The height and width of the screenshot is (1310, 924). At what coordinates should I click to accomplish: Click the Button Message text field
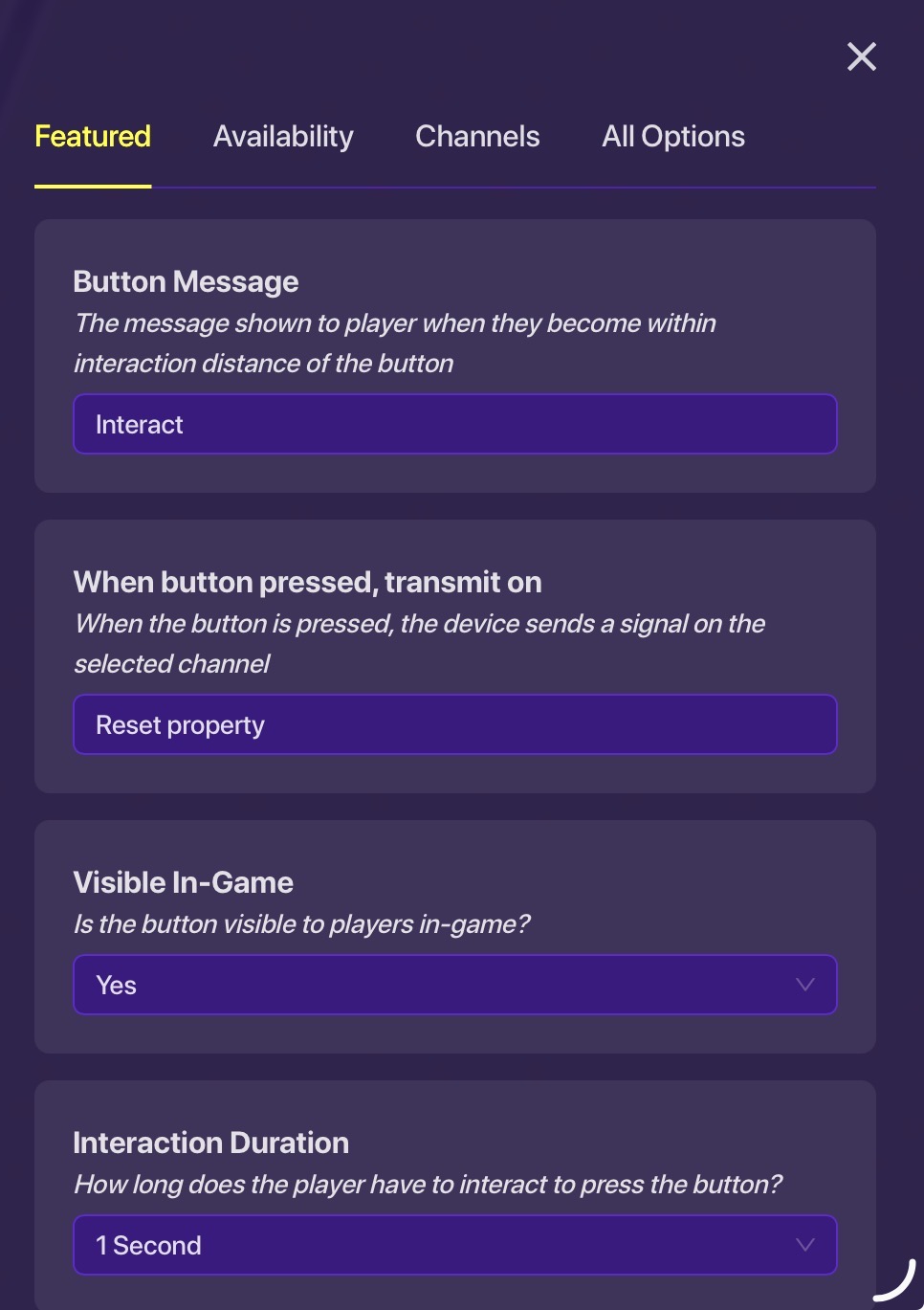point(454,424)
